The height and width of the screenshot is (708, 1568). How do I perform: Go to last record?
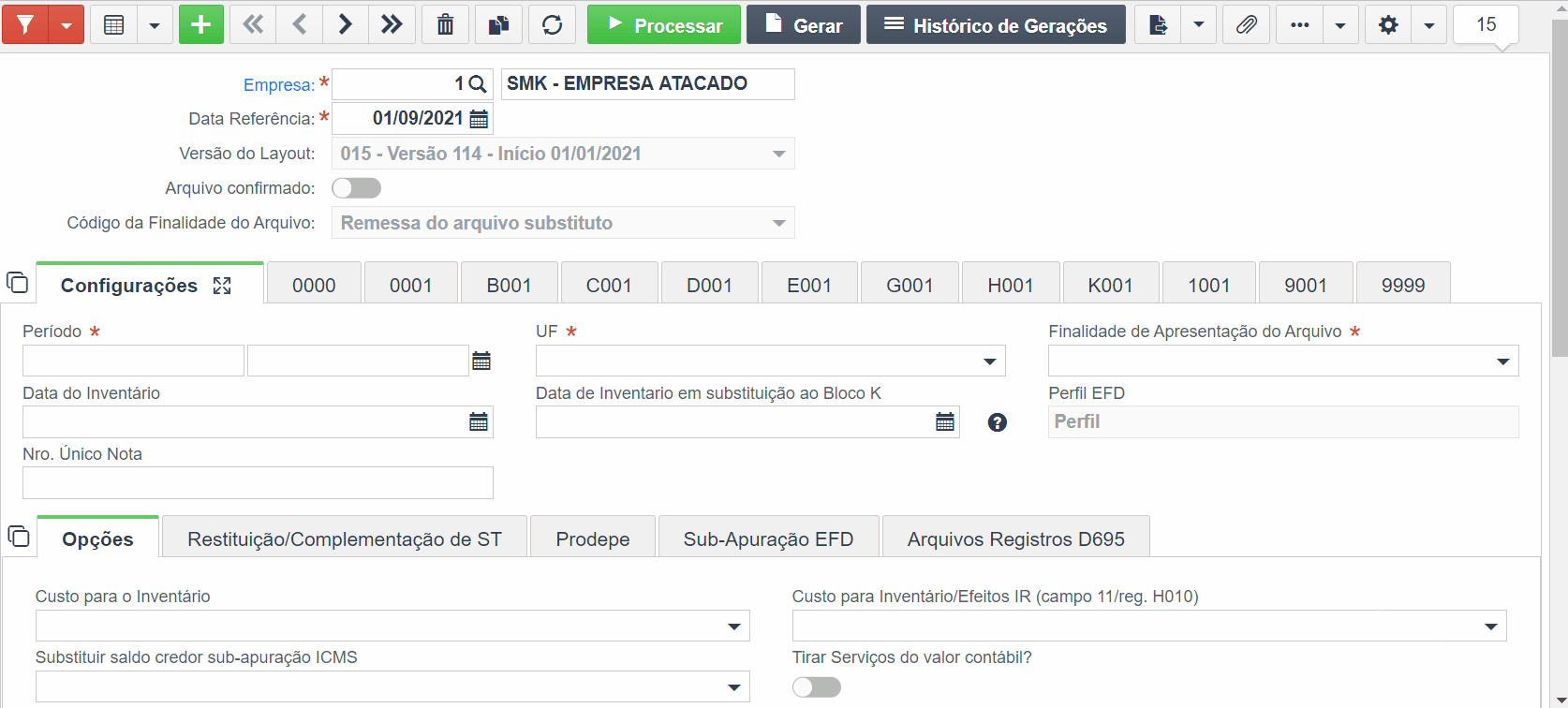pyautogui.click(x=392, y=24)
